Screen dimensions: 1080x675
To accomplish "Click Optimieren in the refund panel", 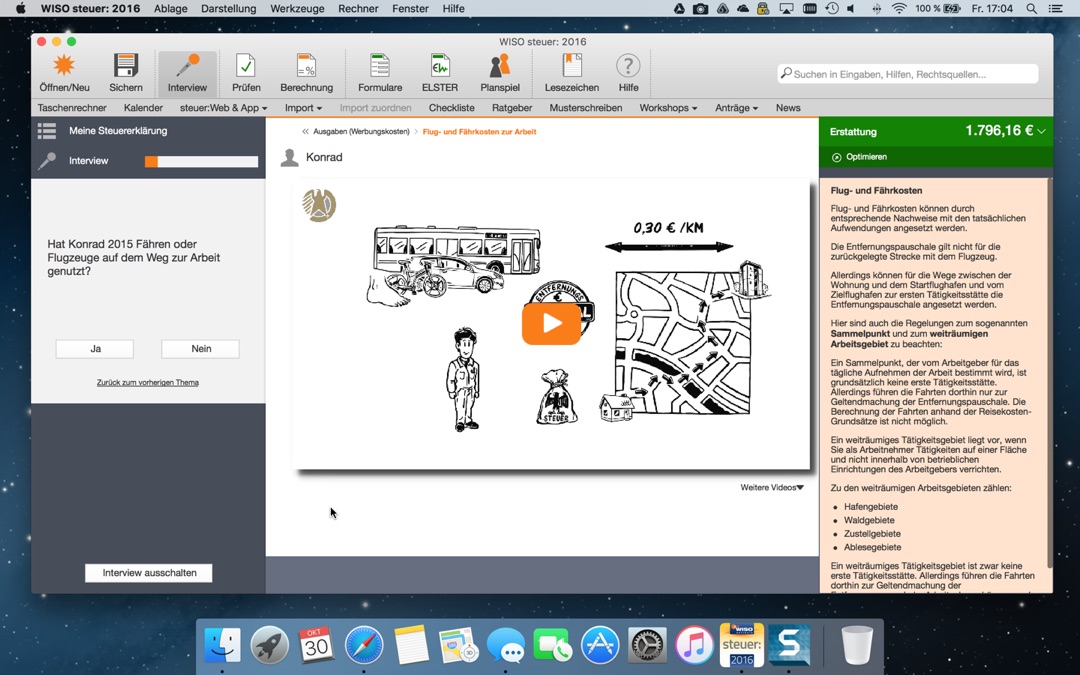I will (866, 157).
